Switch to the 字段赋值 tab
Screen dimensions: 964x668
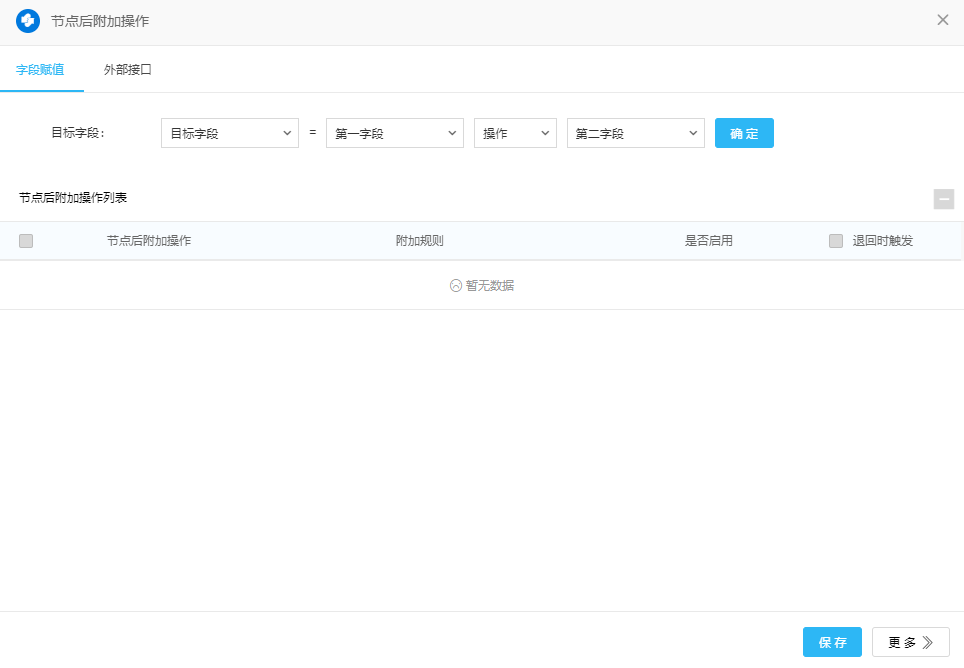(40, 70)
